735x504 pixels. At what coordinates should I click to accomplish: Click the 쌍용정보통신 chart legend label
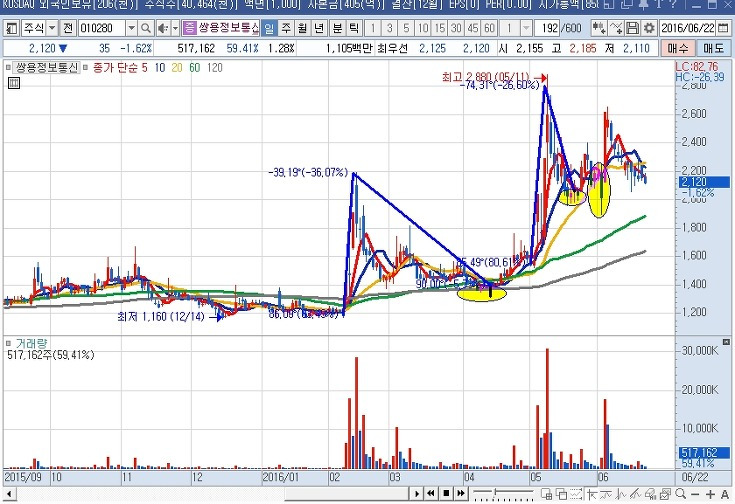tap(47, 68)
